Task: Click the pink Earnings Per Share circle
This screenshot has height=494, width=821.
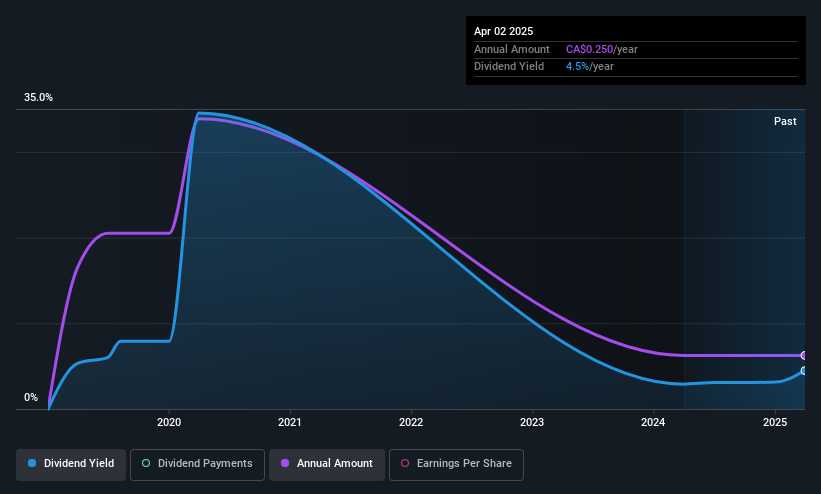Action: click(x=405, y=463)
